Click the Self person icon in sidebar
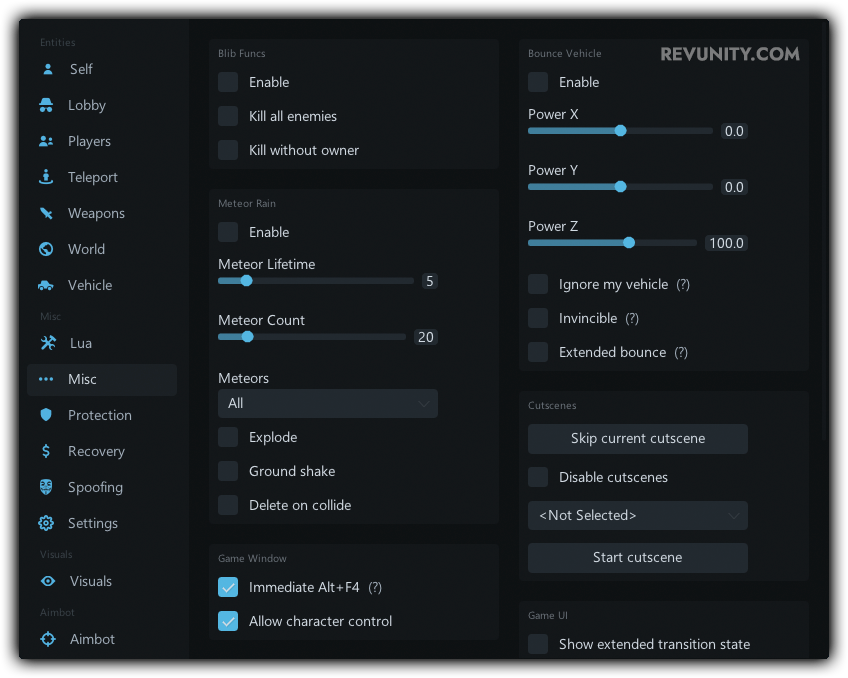 [x=47, y=69]
